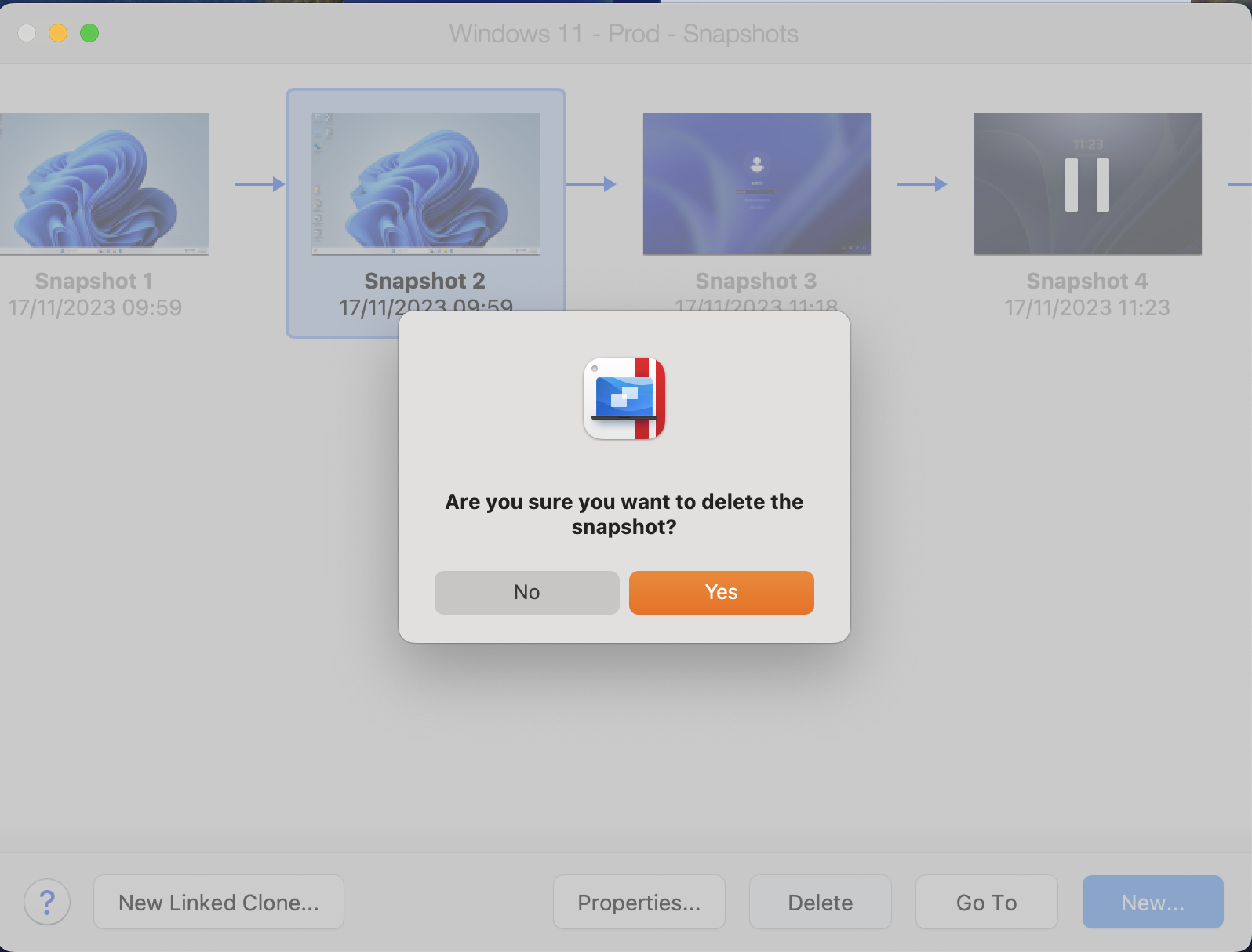1252x952 pixels.
Task: Click the green zoom window button
Action: click(89, 33)
